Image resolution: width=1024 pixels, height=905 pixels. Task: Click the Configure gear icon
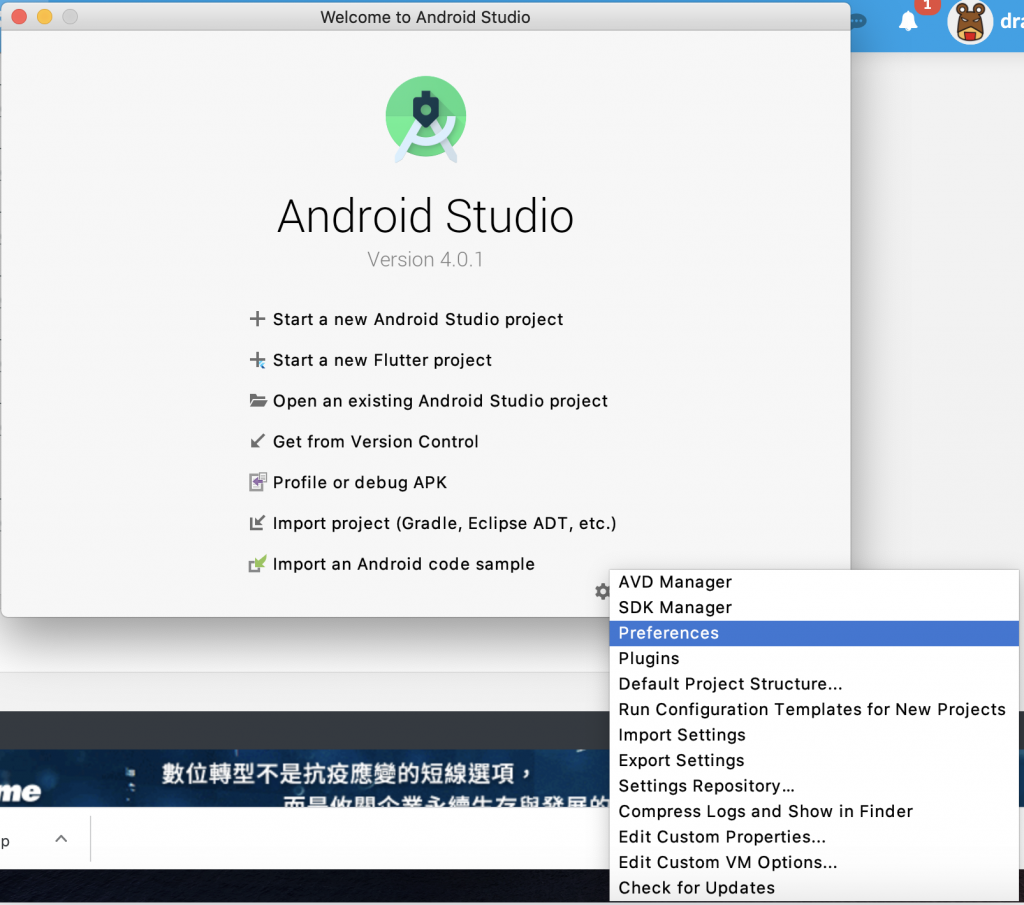coord(601,592)
